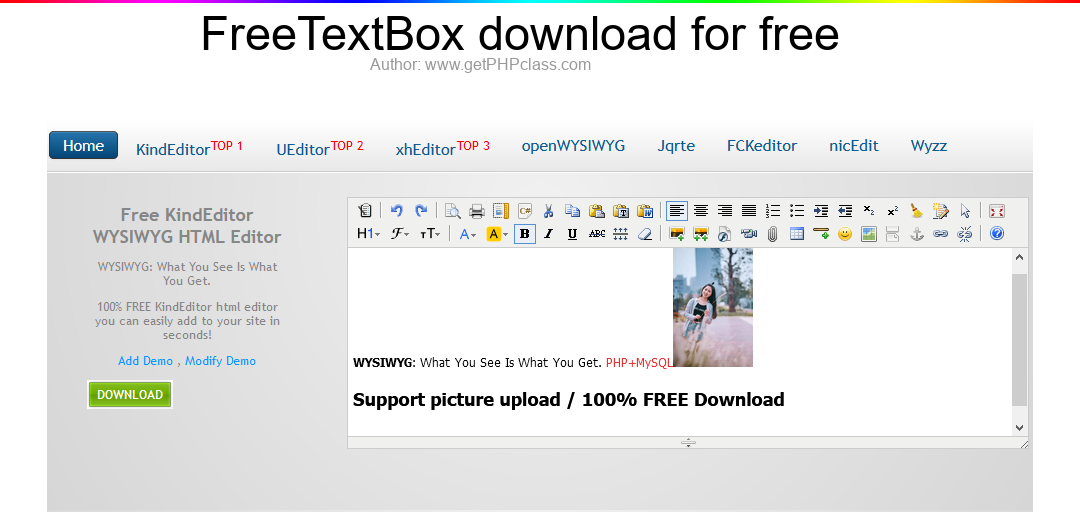Viewport: 1080px width, 527px height.
Task: Open the FCKeditor tab
Action: click(x=762, y=145)
